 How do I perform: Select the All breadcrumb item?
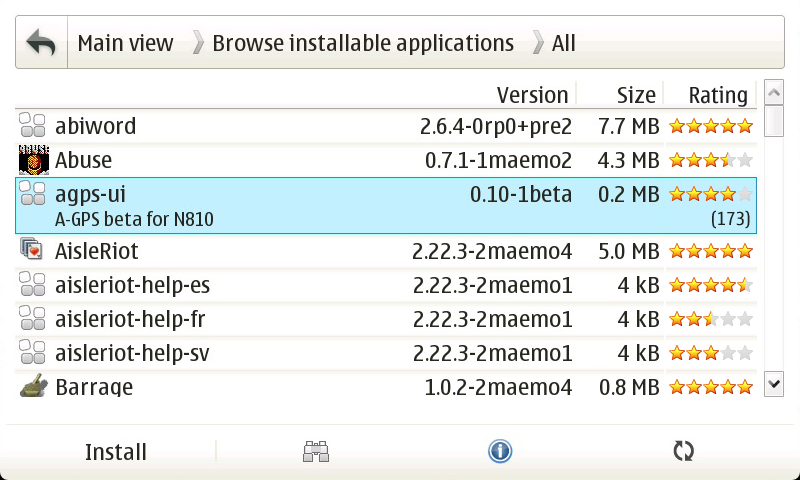coord(563,43)
